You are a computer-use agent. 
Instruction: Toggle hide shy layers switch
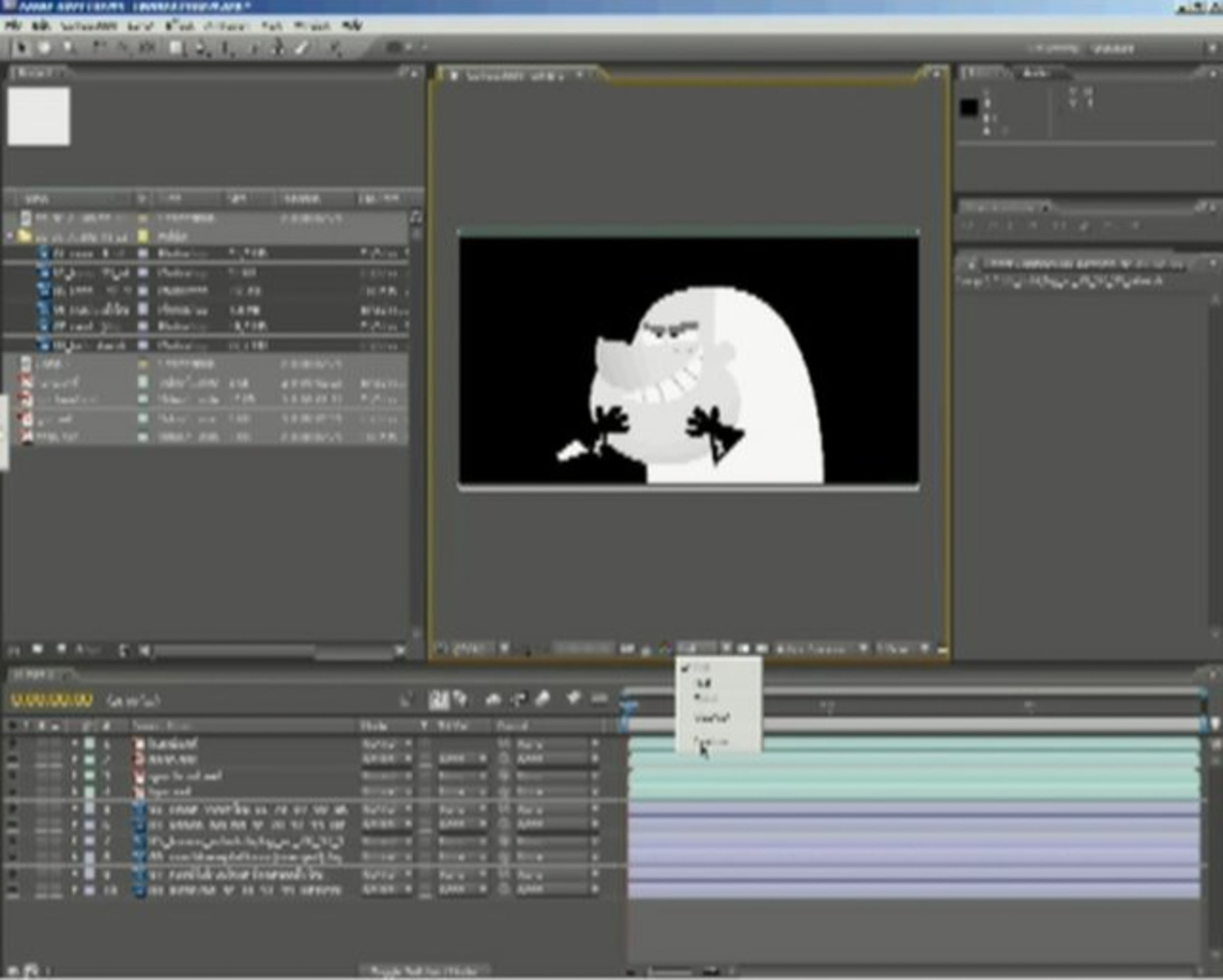(x=493, y=699)
